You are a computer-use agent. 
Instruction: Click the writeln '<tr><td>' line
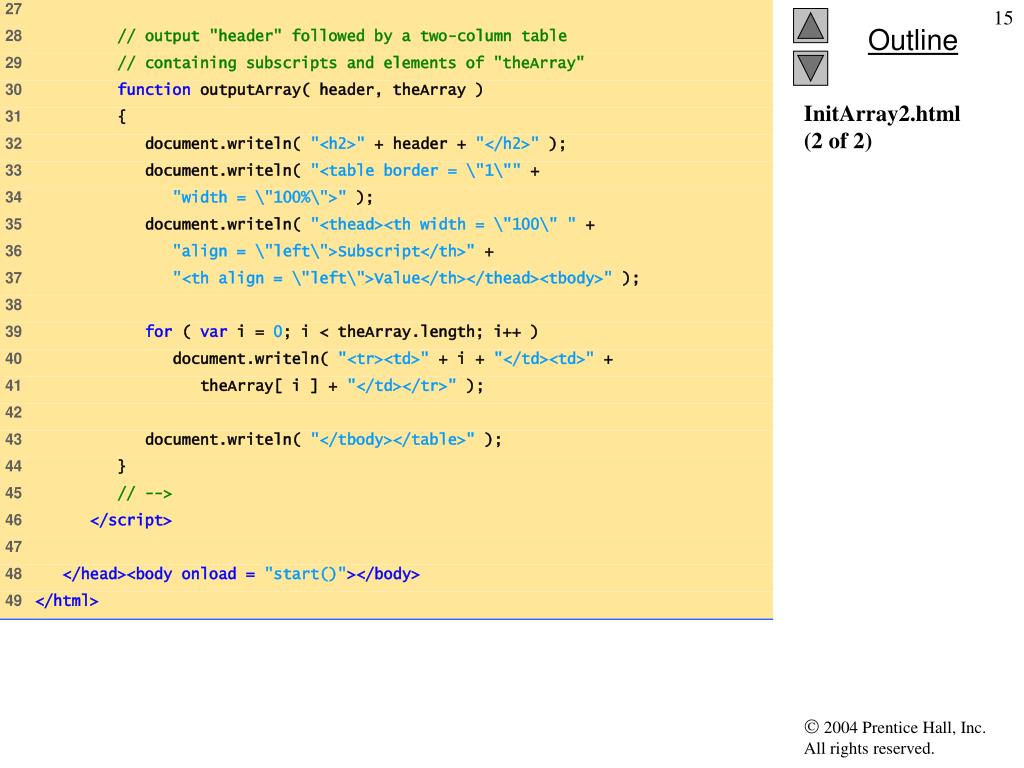point(392,359)
